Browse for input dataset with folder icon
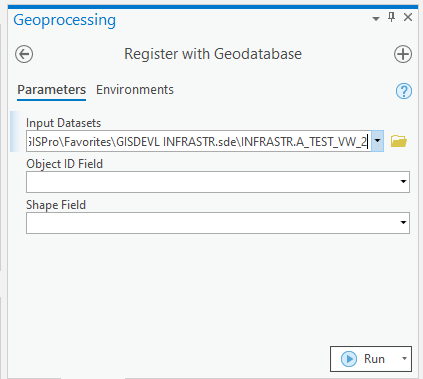This screenshot has width=423, height=379. pyautogui.click(x=399, y=141)
